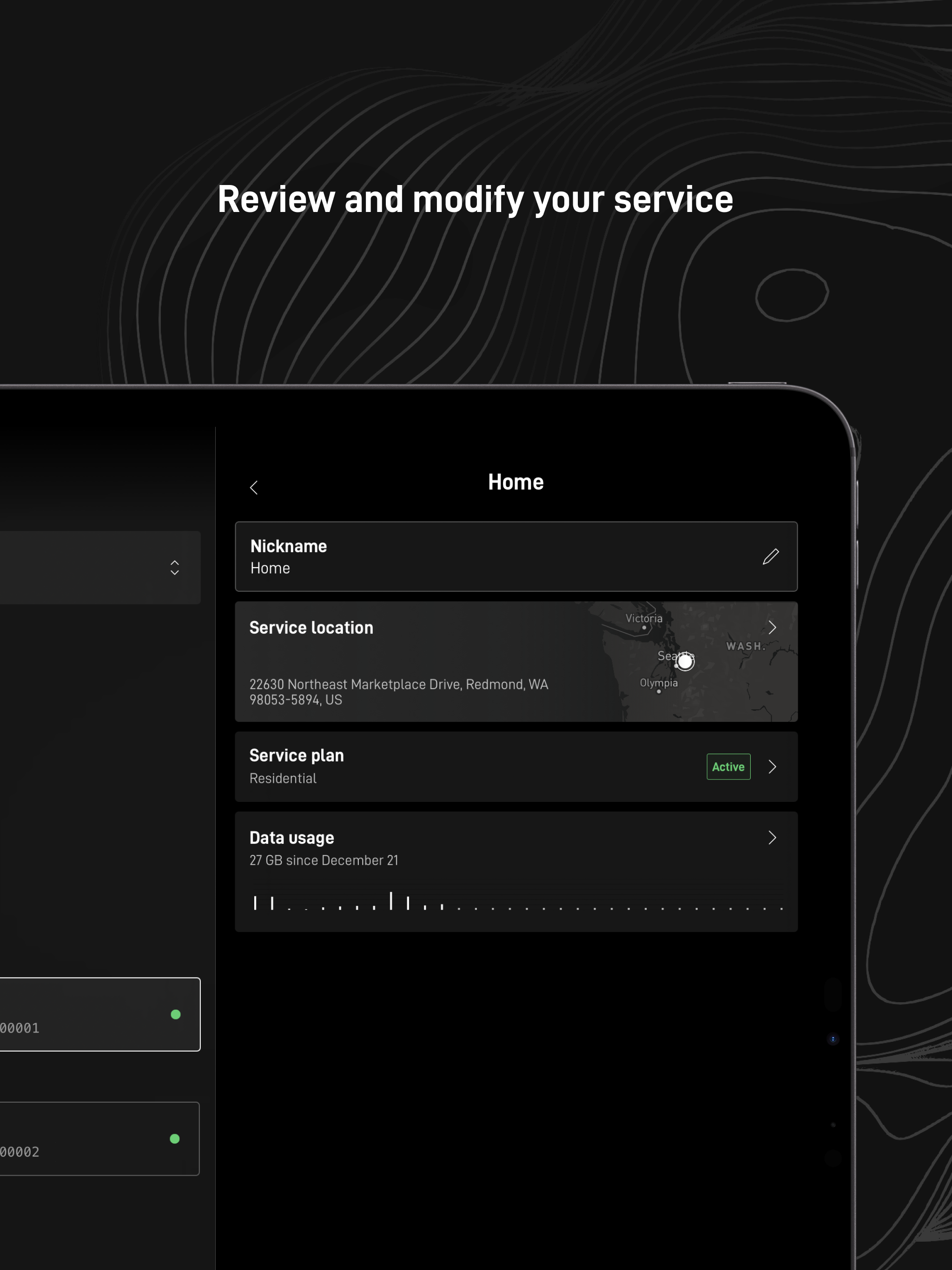
Task: Click the Olympia label on the map
Action: [x=659, y=683]
